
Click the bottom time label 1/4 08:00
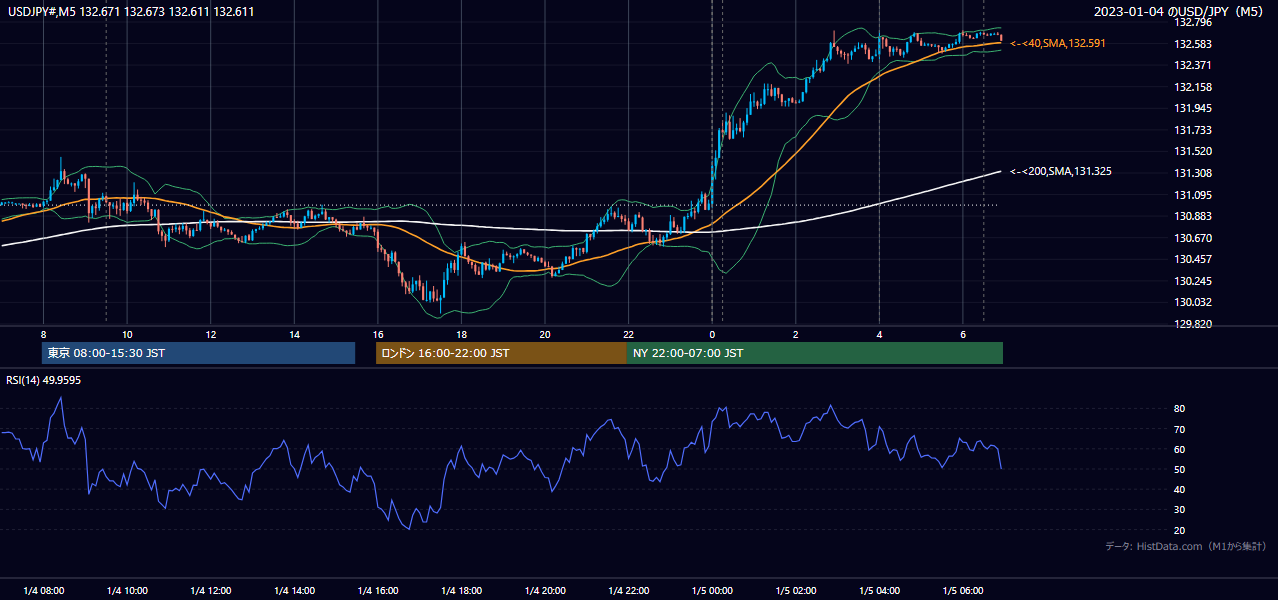click(x=43, y=591)
